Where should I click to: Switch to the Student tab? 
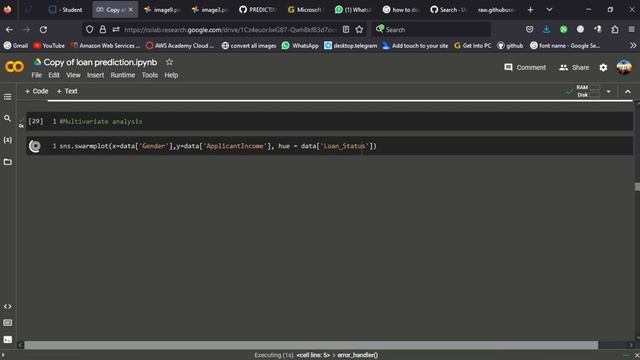tap(65, 10)
